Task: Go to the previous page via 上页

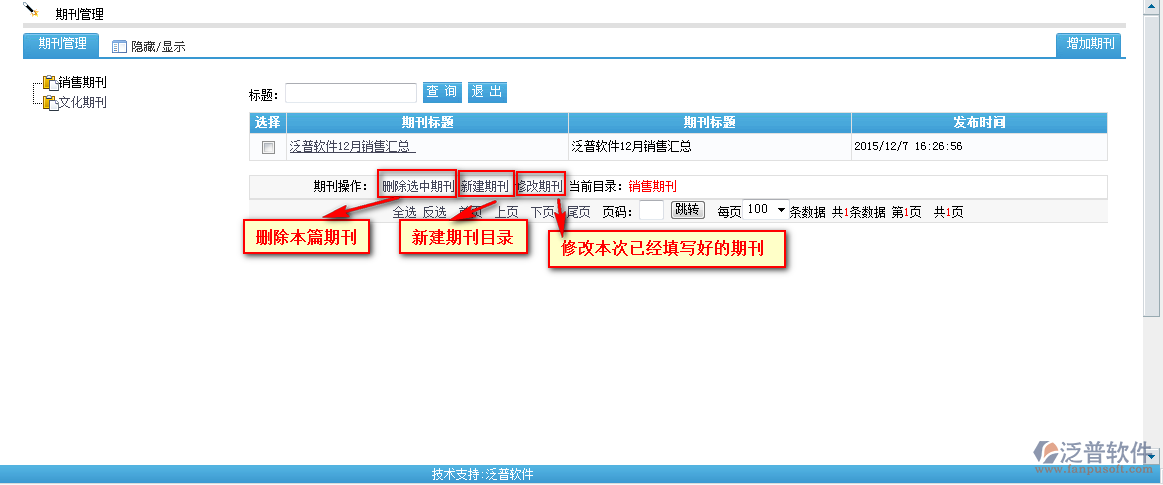Action: coord(507,212)
